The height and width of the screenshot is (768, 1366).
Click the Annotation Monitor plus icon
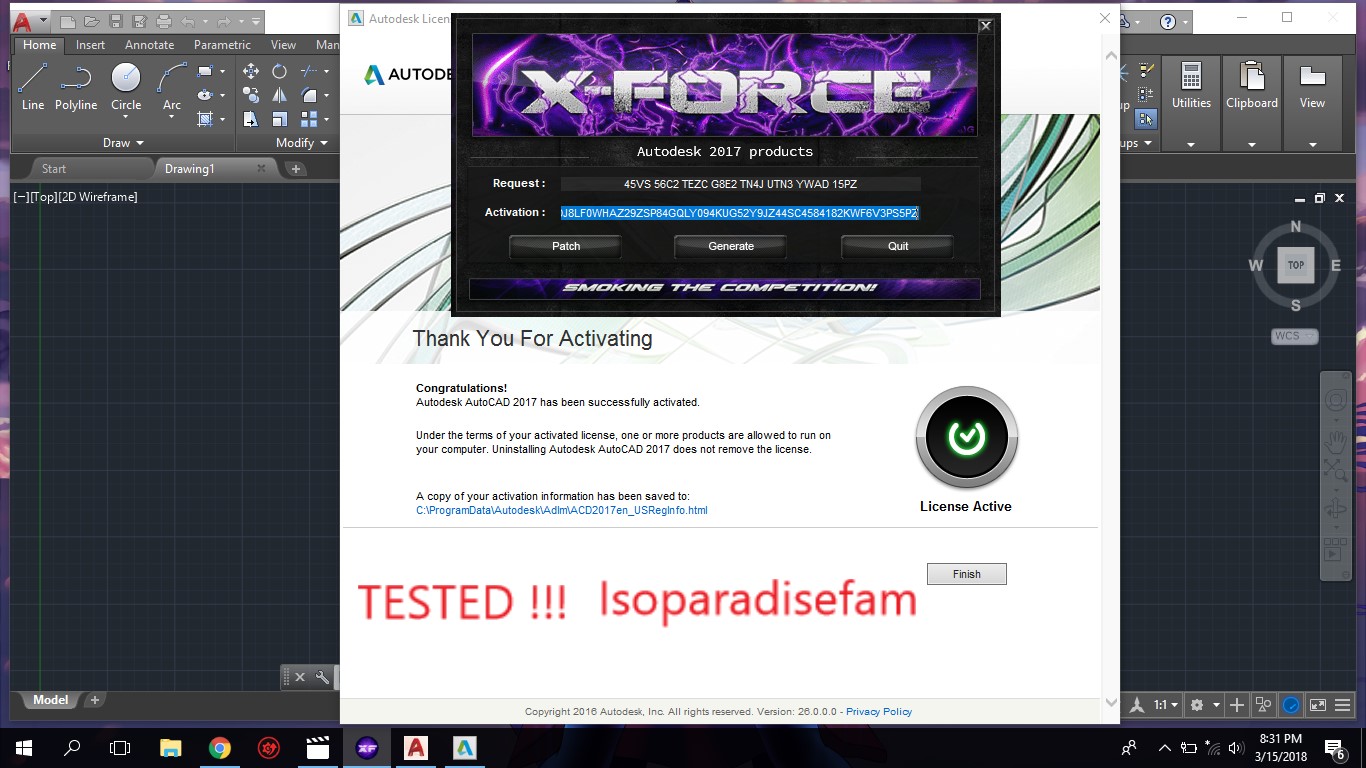click(1238, 704)
